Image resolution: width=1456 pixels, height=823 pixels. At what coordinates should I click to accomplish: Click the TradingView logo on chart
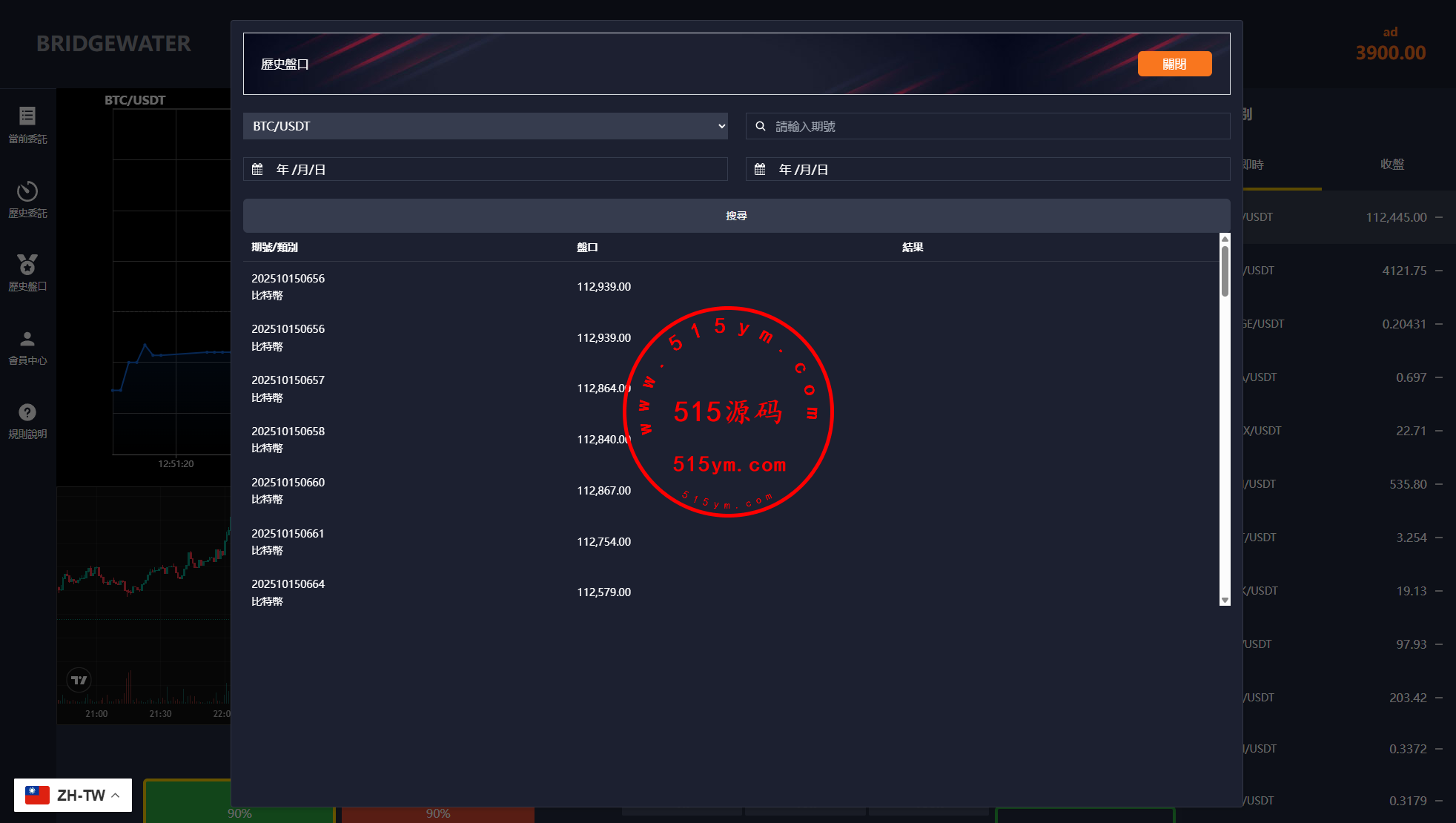pyautogui.click(x=79, y=679)
